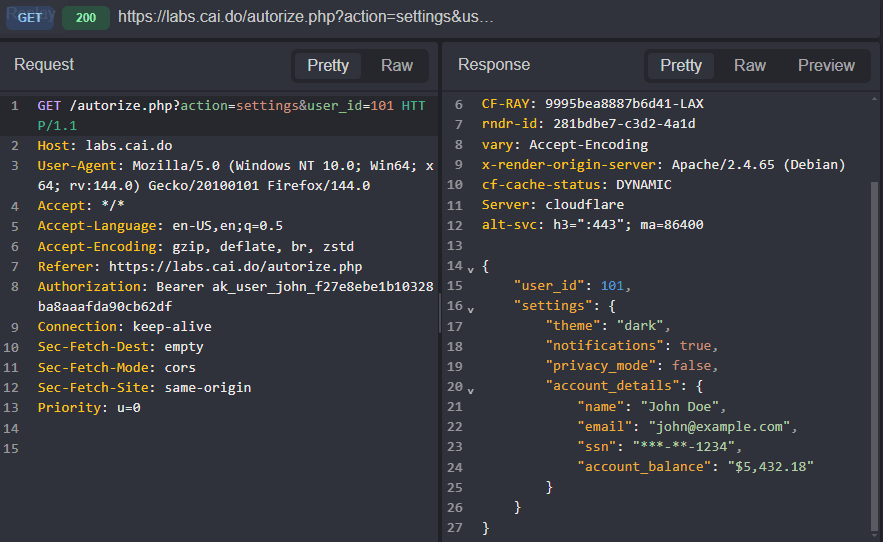The image size is (883, 542).
Task: Click the user_id=101 parameter in request line
Action: tap(350, 106)
